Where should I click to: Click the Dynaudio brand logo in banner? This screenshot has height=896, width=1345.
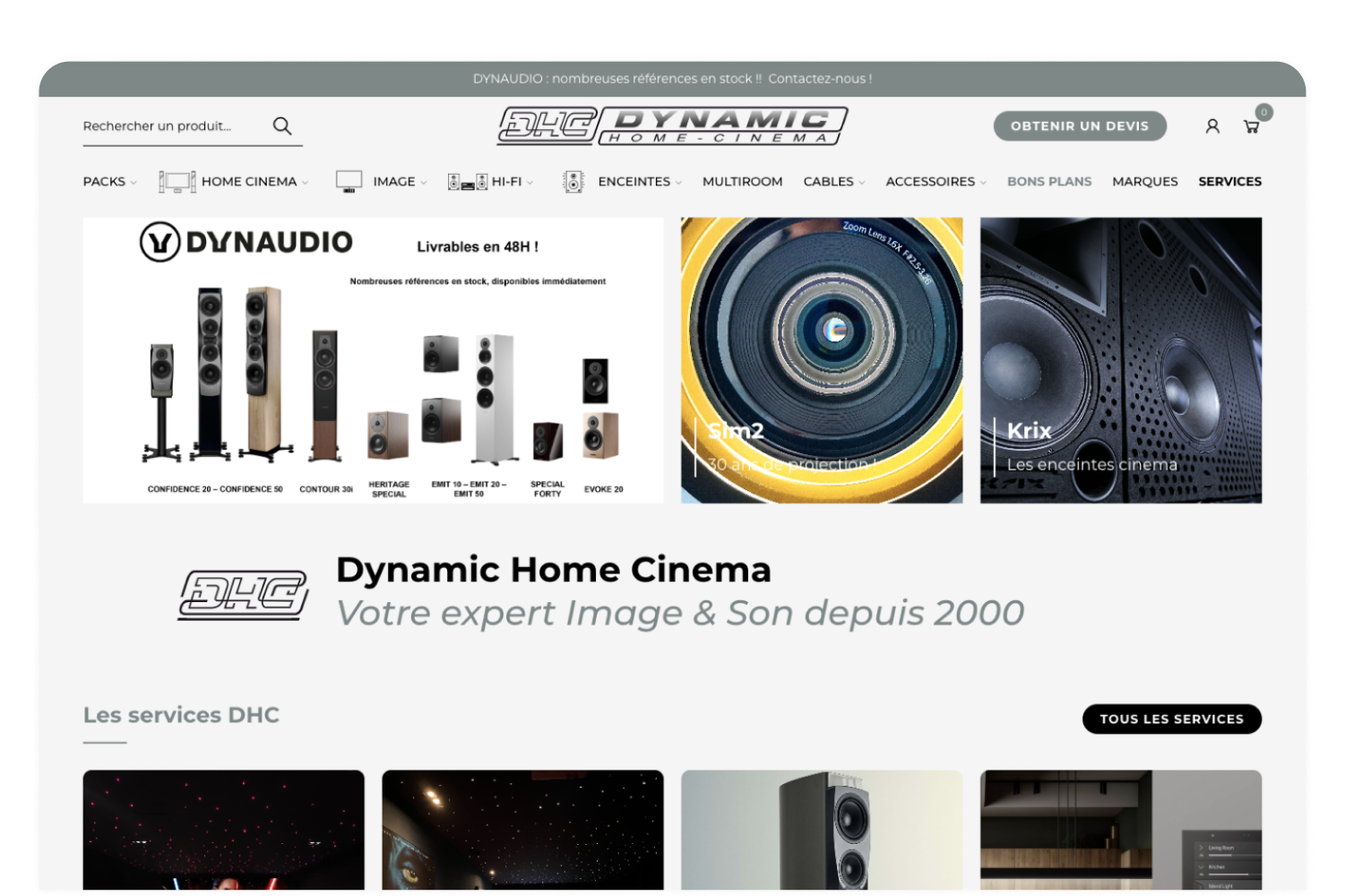[x=246, y=242]
